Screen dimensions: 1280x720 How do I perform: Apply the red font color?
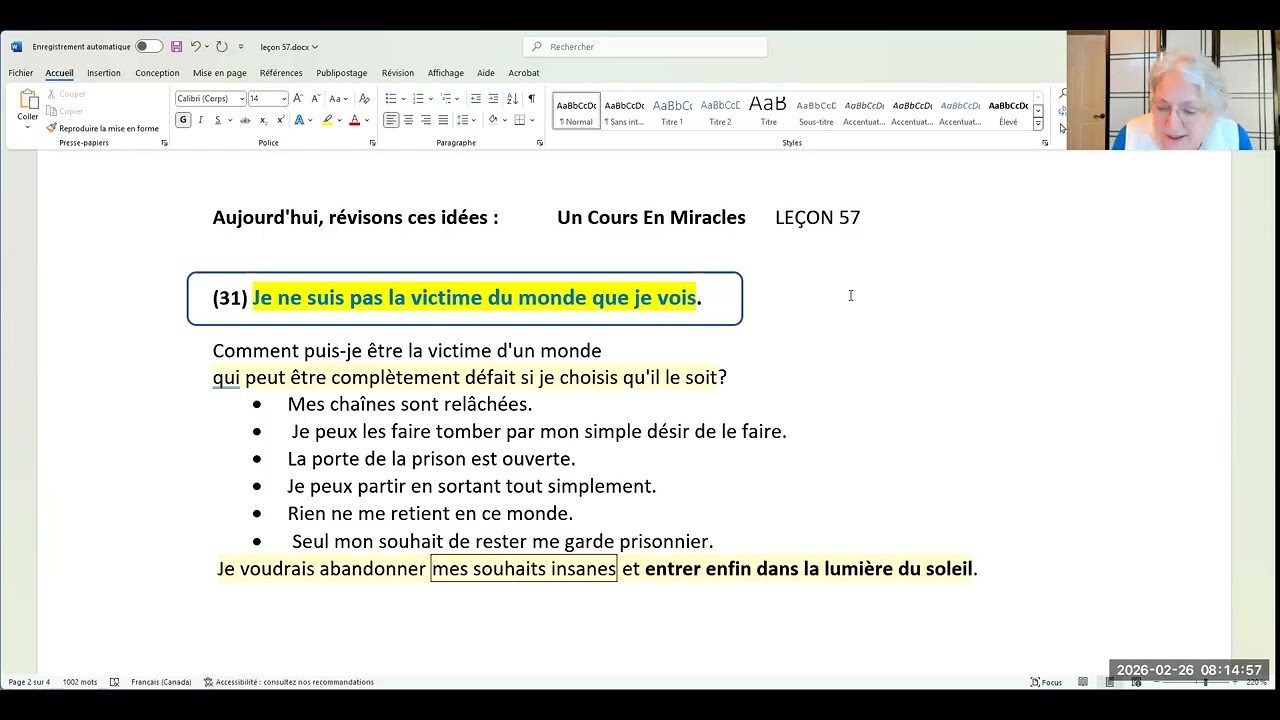coord(354,120)
